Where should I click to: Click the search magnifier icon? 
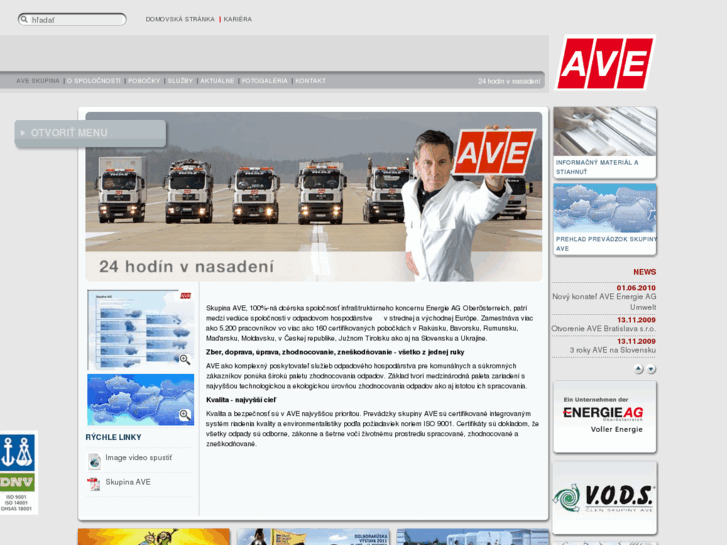pos(24,19)
